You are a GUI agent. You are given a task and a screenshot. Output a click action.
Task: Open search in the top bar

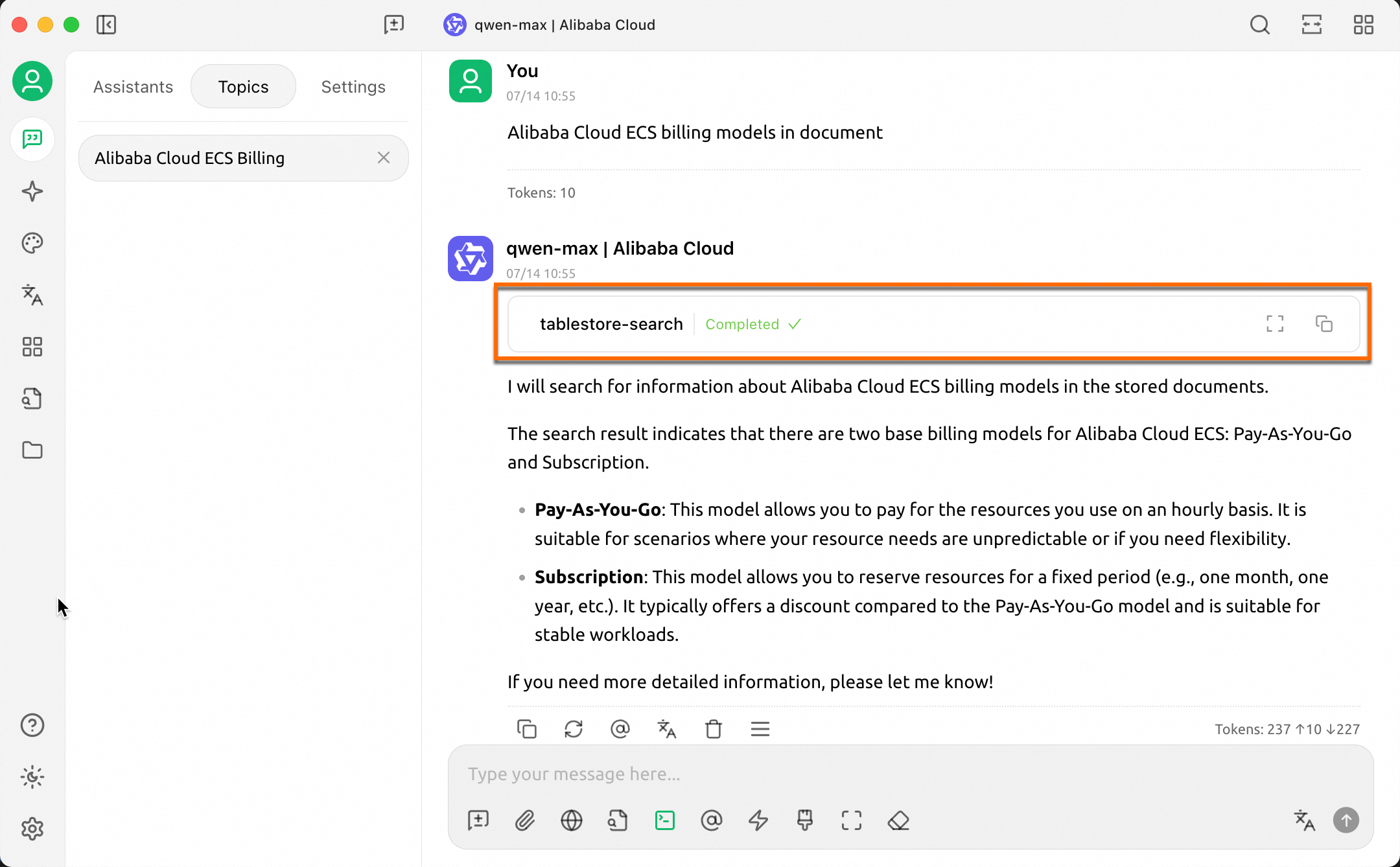tap(1259, 25)
